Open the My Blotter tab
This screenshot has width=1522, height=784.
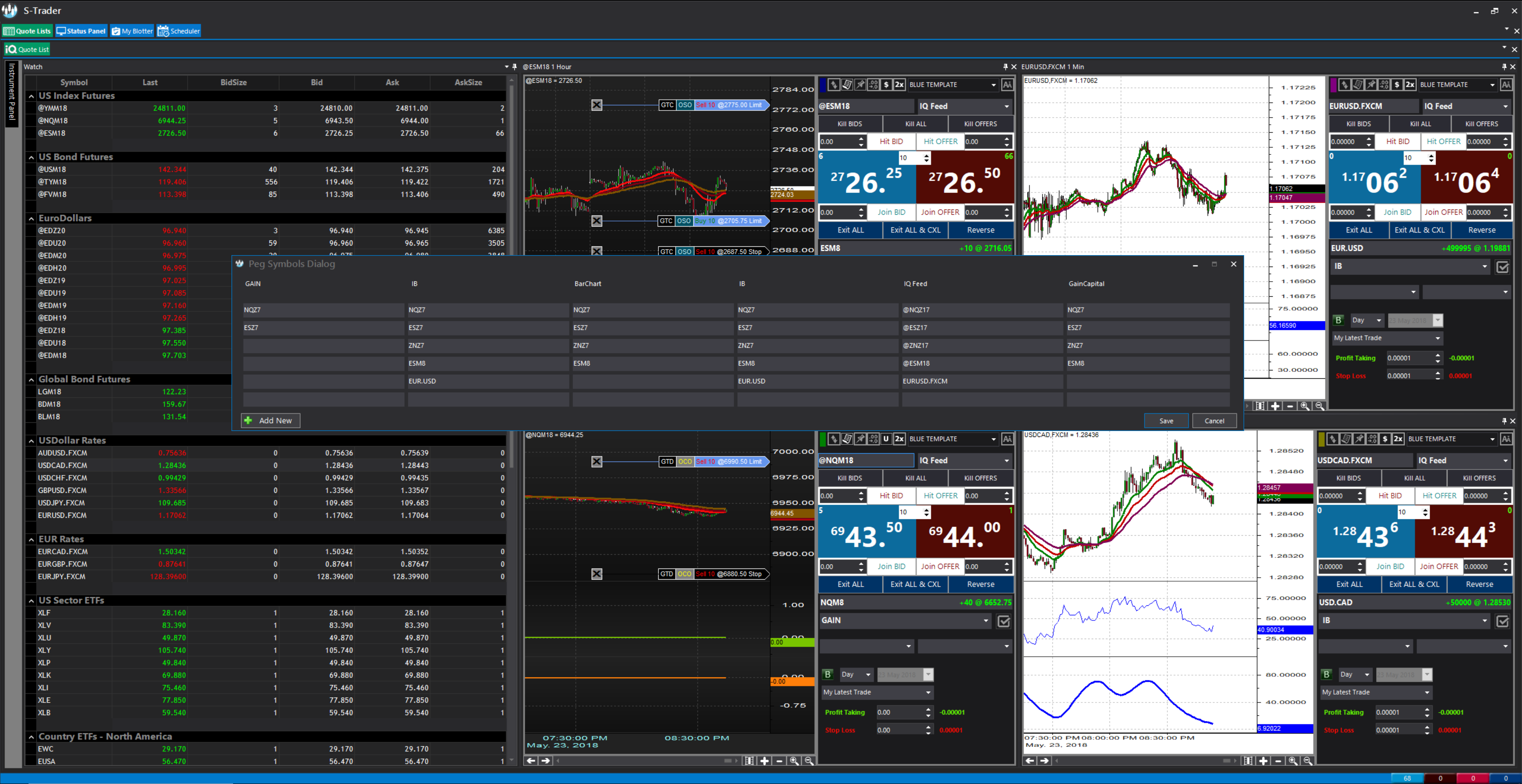[x=132, y=31]
